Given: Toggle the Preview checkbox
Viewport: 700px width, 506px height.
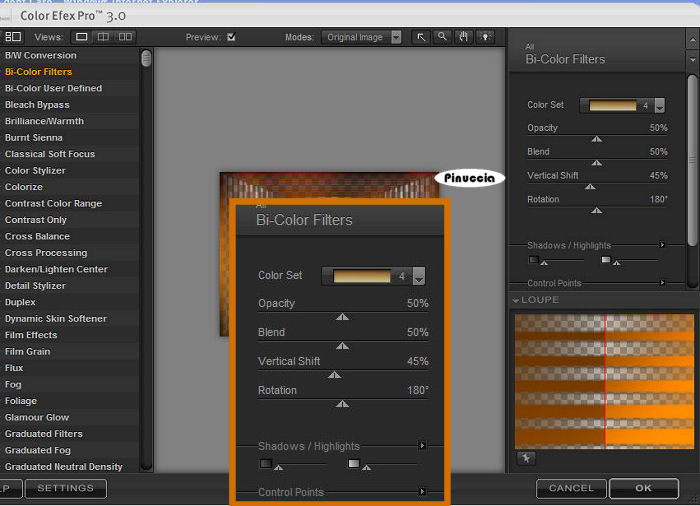Looking at the screenshot, I should click(x=231, y=37).
